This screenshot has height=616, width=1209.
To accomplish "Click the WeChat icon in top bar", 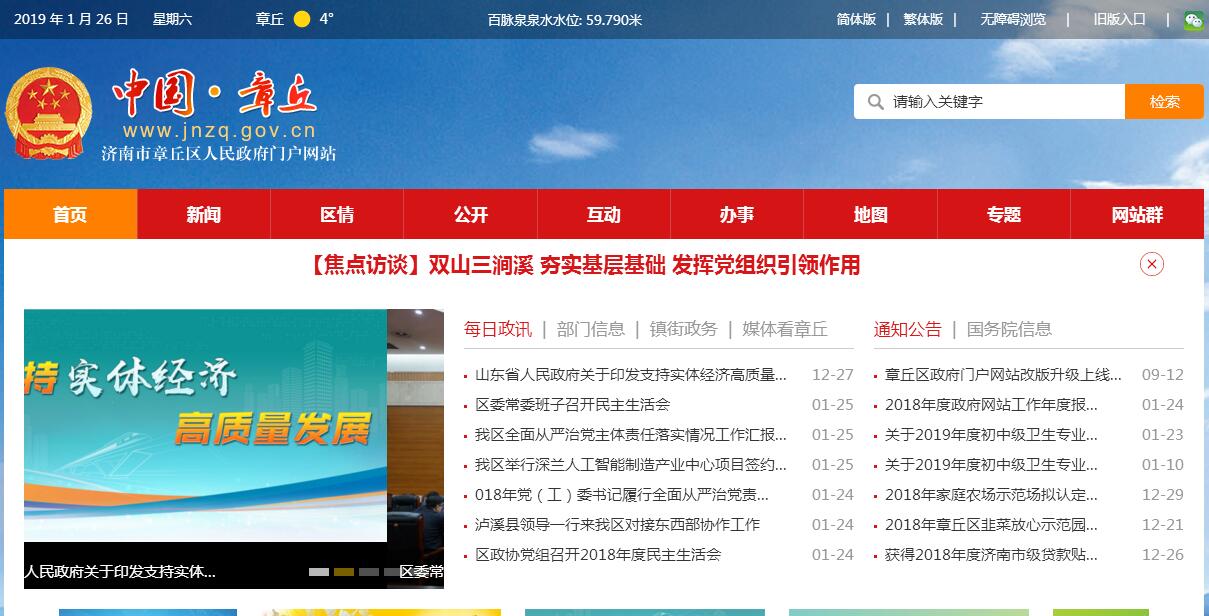I will pos(1193,20).
